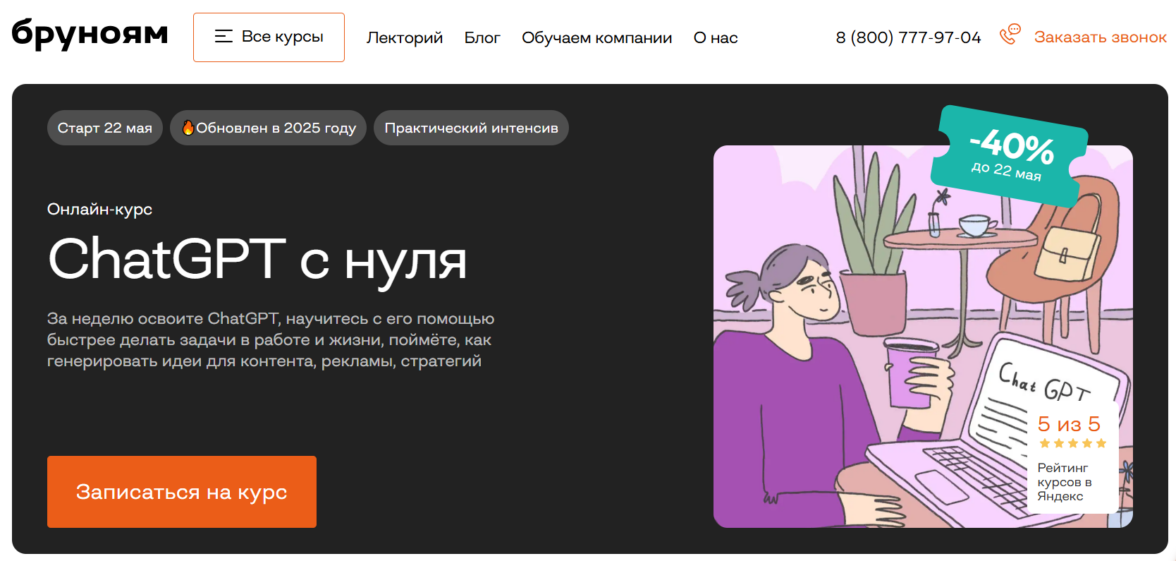Click the Онлайн-курс label

100,209
